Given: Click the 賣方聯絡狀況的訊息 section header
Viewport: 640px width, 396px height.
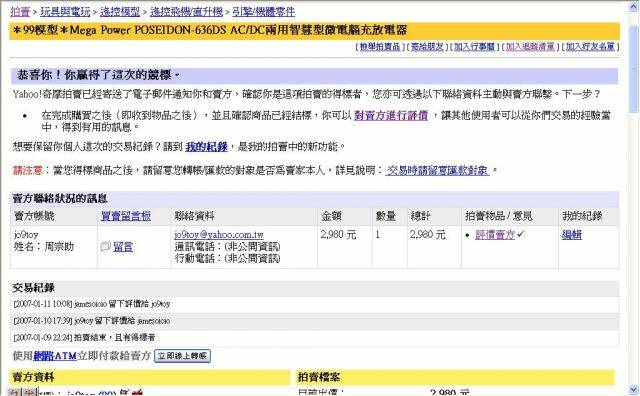Looking at the screenshot, I should [60, 199].
